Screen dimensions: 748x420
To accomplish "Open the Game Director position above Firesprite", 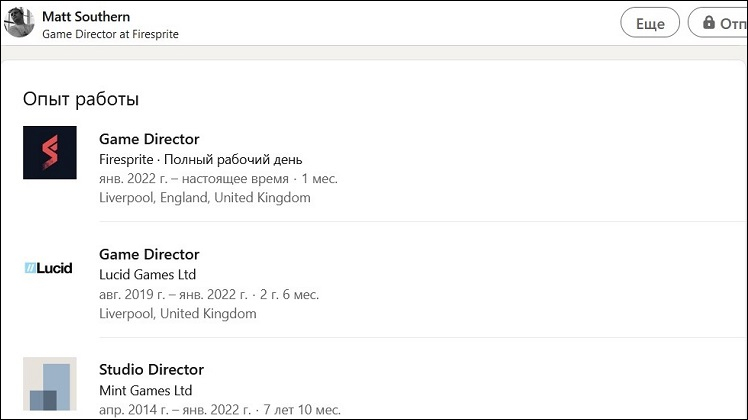I will (x=149, y=139).
